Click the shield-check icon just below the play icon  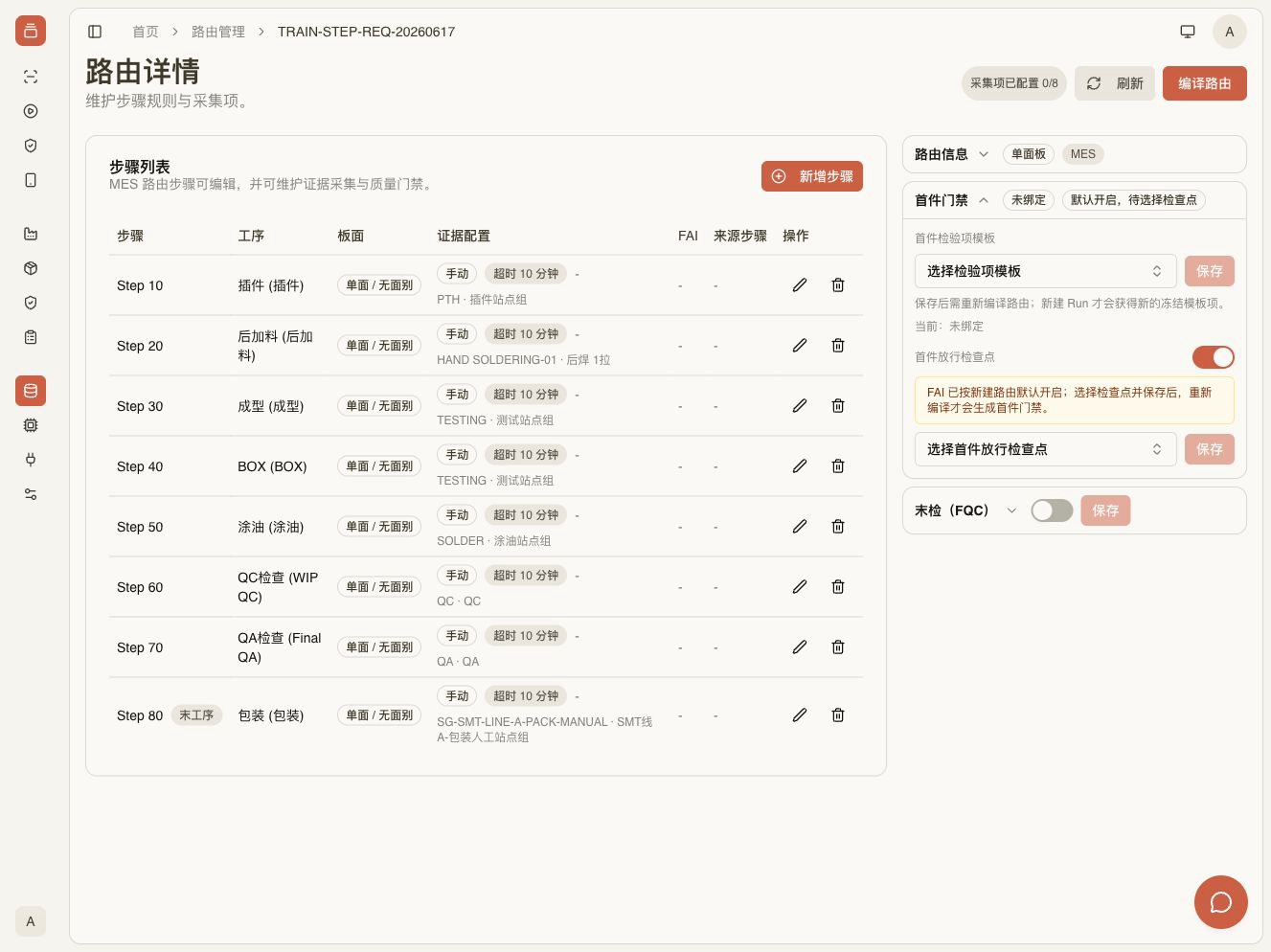[x=31, y=146]
